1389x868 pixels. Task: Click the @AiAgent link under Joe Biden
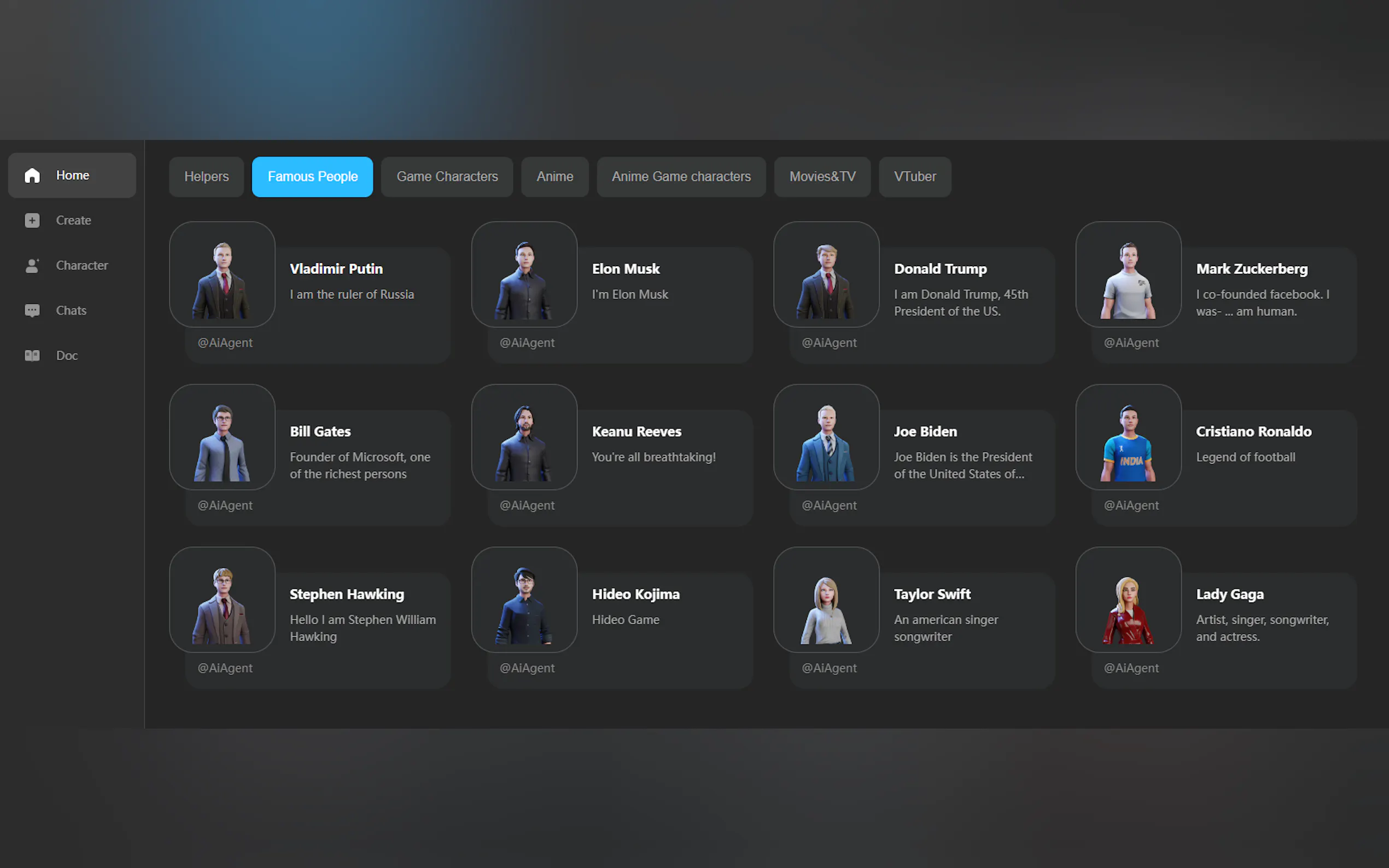[x=828, y=506]
